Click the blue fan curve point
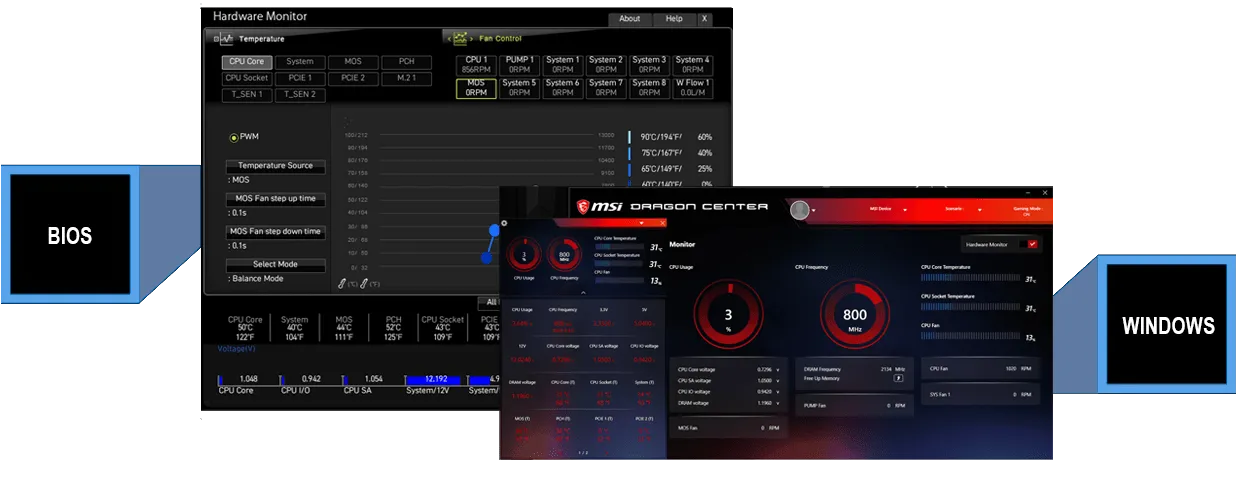The width and height of the screenshot is (1238, 487). 493,229
